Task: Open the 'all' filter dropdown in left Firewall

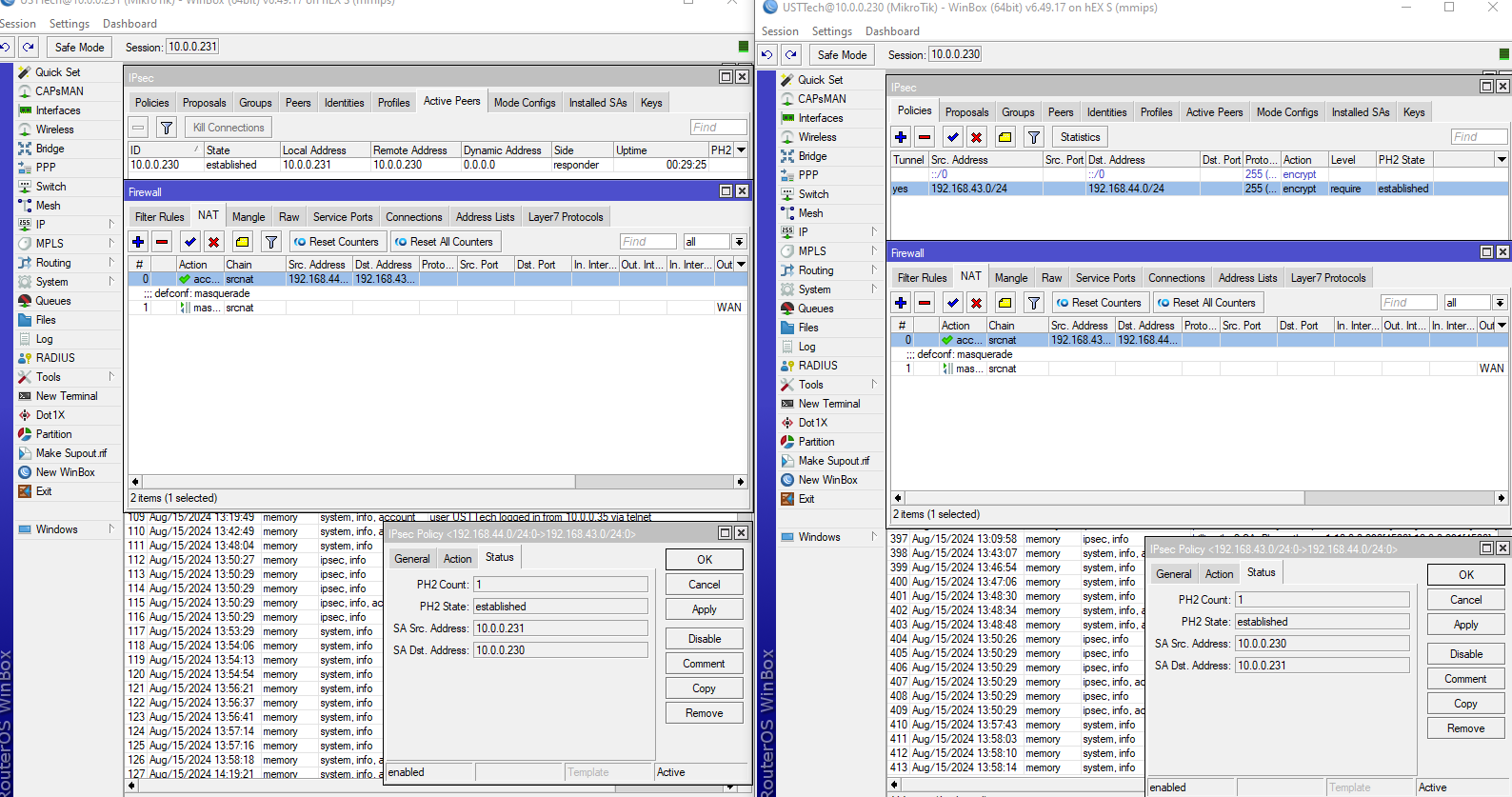Action: pyautogui.click(x=739, y=242)
